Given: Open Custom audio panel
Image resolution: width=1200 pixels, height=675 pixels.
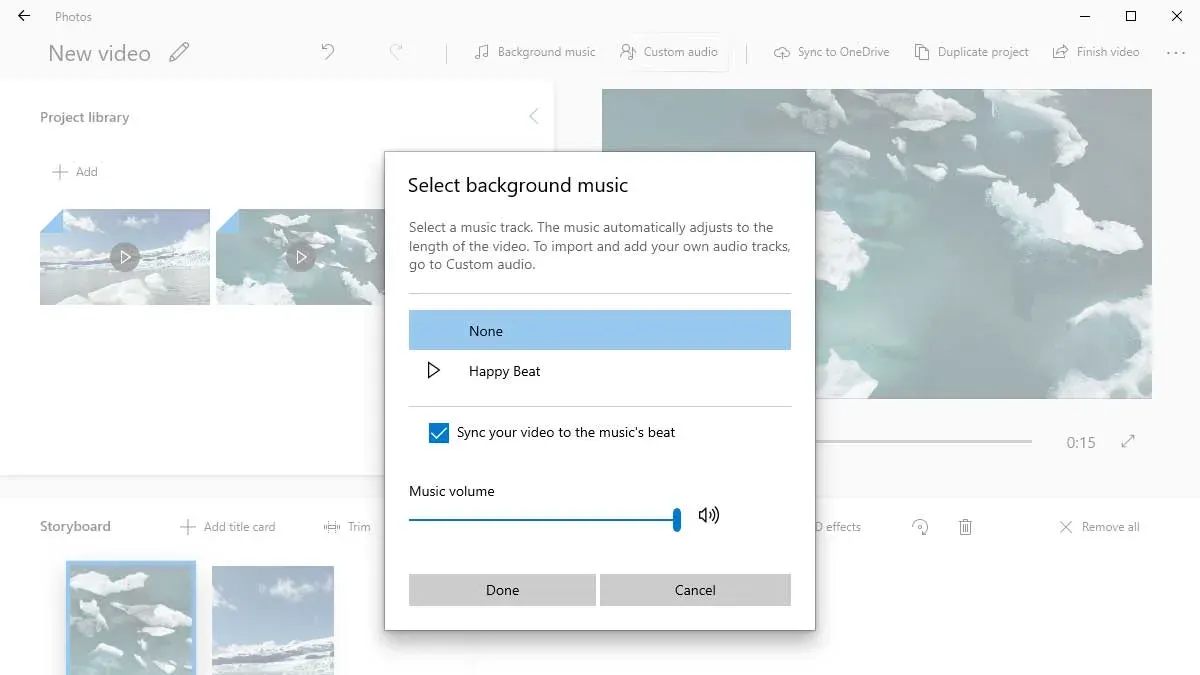Looking at the screenshot, I should pyautogui.click(x=669, y=52).
